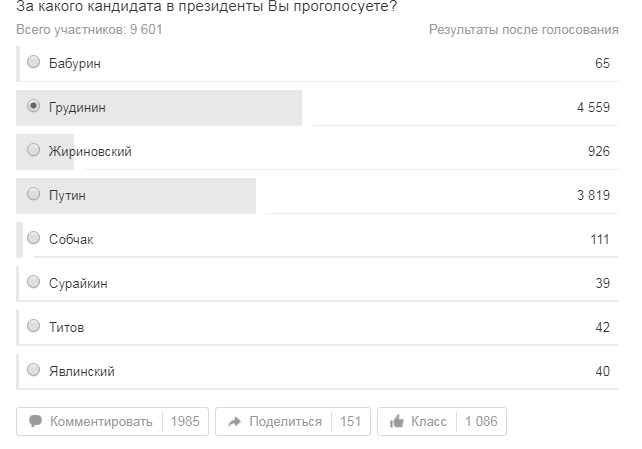This screenshot has height=449, width=642.
Task: Select the Грудинин radio button
Action: pos(34,106)
